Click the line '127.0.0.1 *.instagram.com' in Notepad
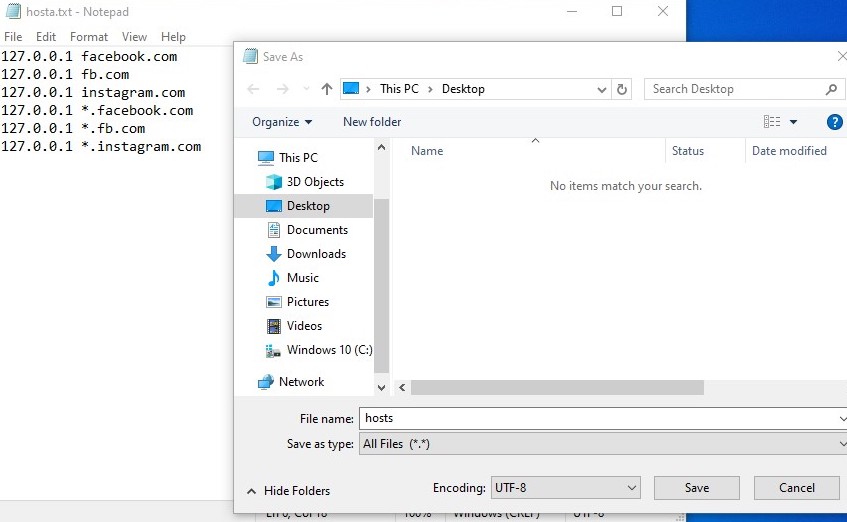Image resolution: width=847 pixels, height=522 pixels. pos(101,146)
